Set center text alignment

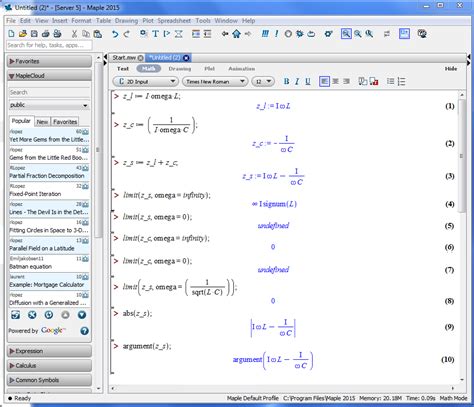tap(336, 81)
